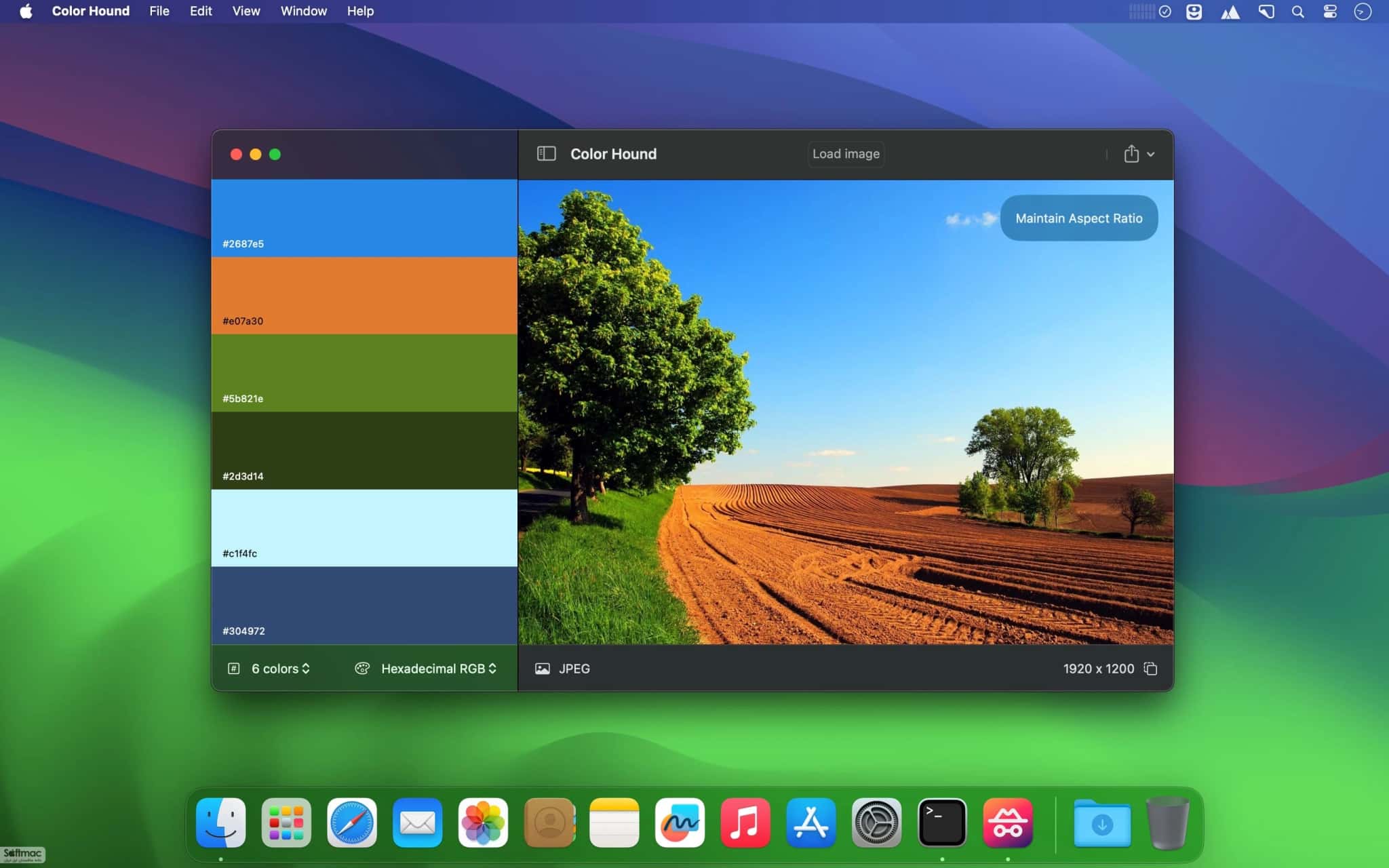Click the share icon in toolbar
The width and height of the screenshot is (1389, 868).
coord(1131,154)
